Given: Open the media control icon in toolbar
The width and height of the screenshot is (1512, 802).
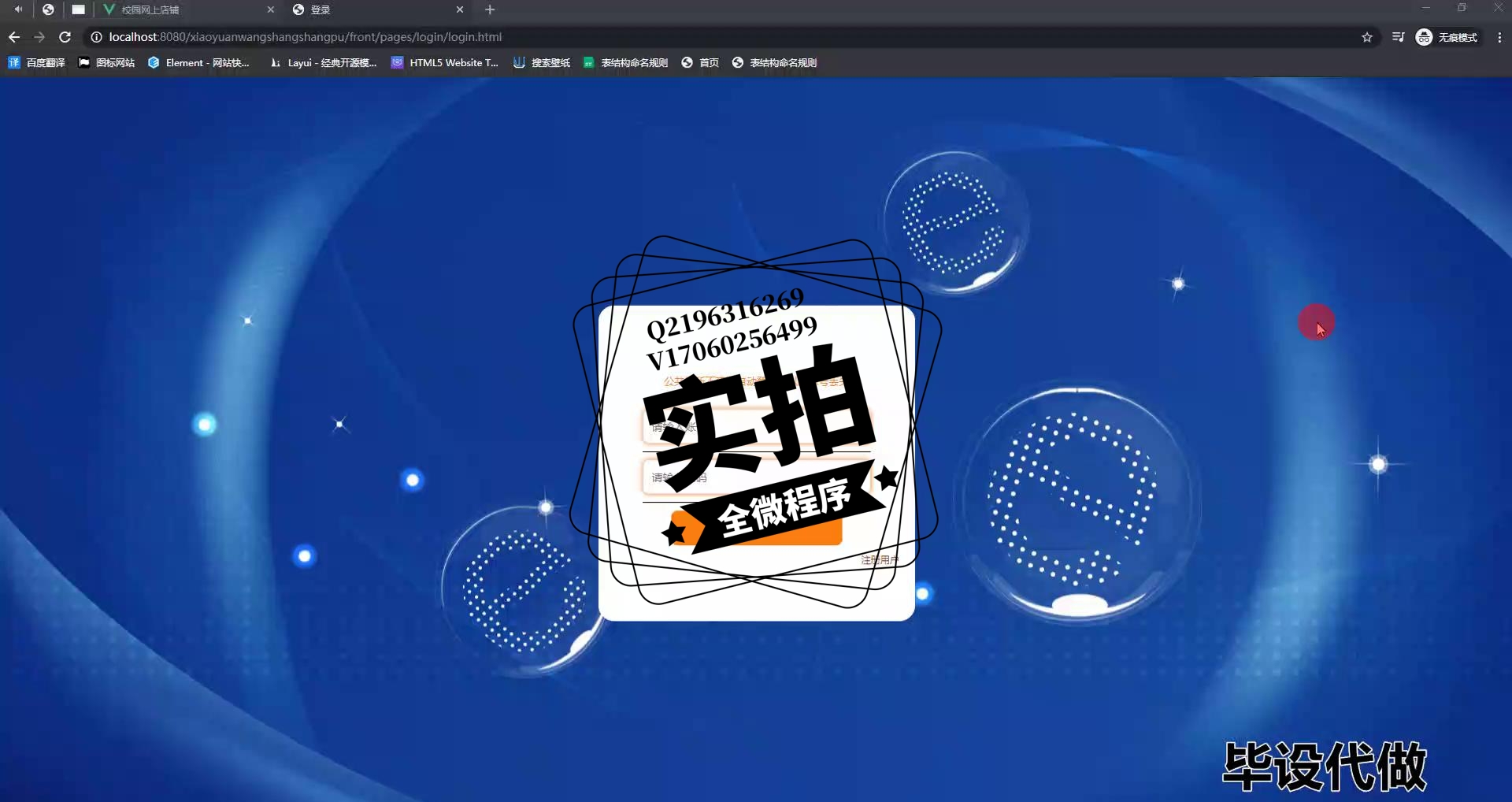Looking at the screenshot, I should click(1398, 37).
